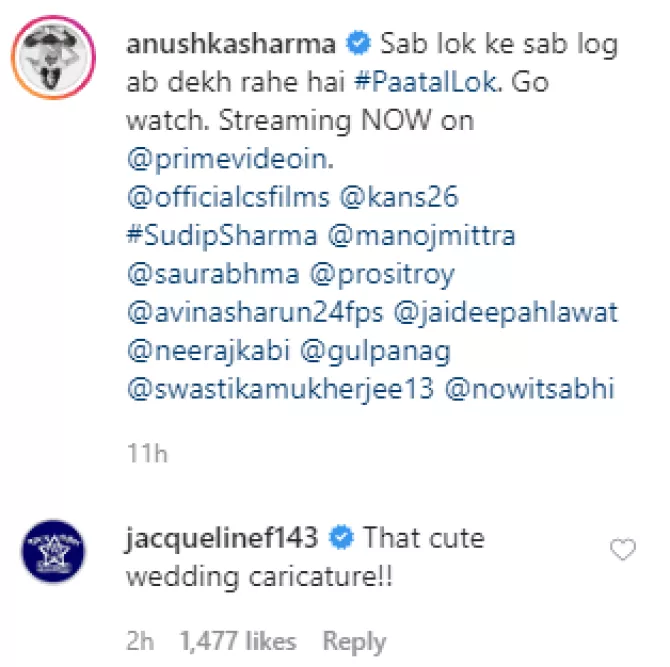
Task: Open anushkasharma's profile picture story
Action: pyautogui.click(x=53, y=57)
